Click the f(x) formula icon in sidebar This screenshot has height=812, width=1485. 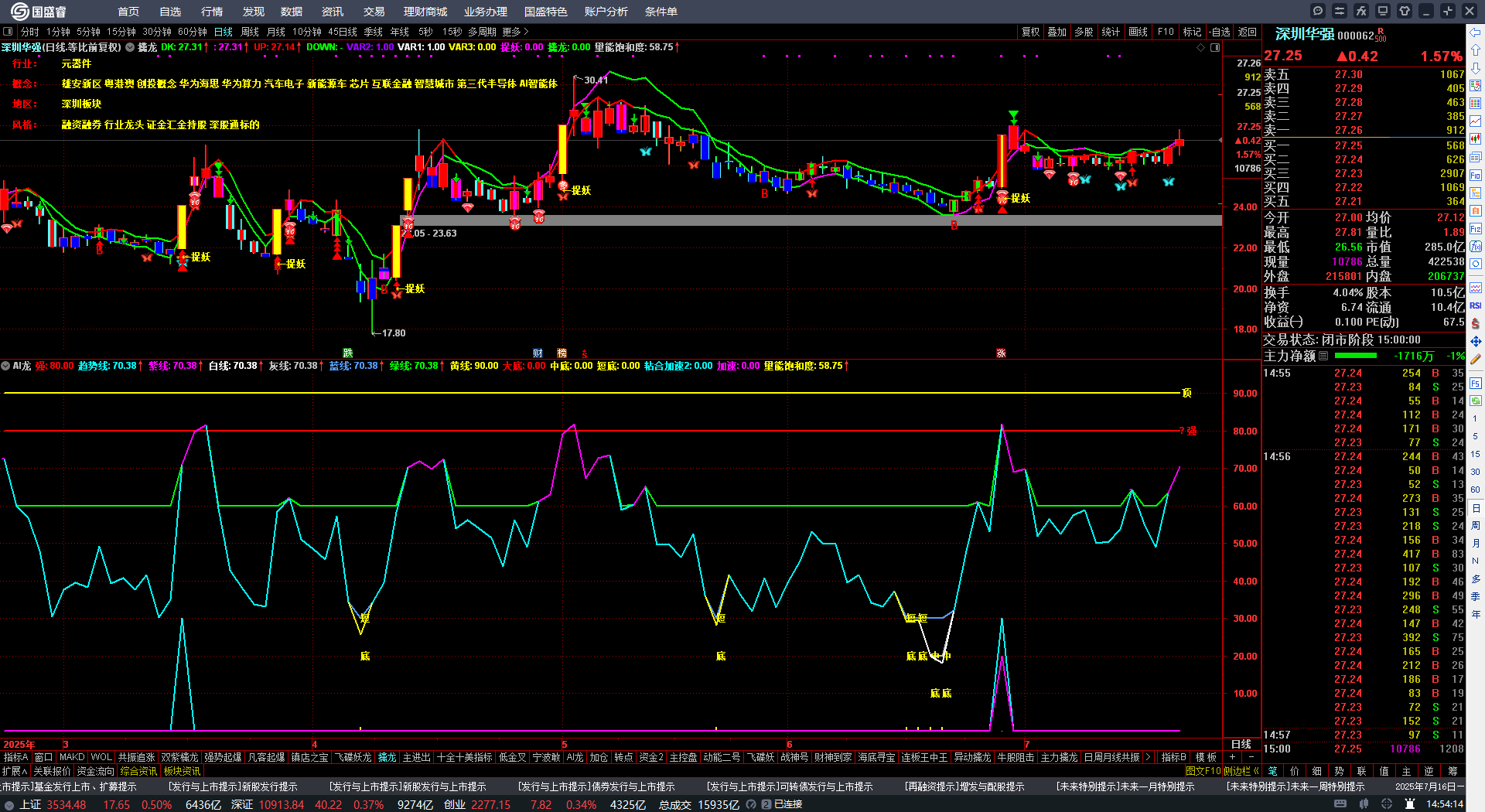point(1476,247)
